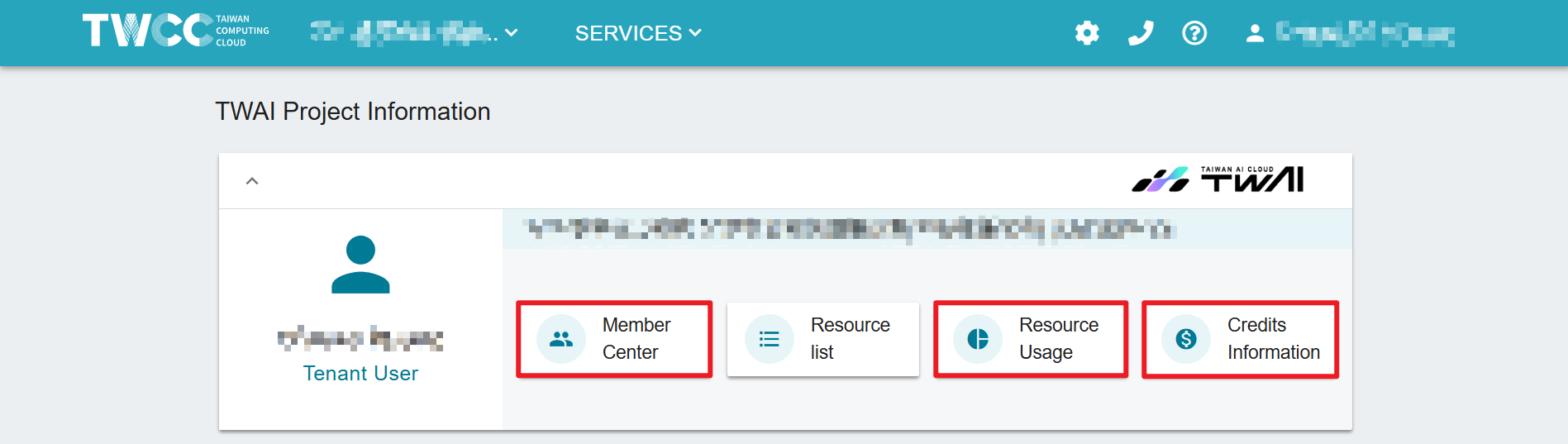Open settings via the gear icon

pyautogui.click(x=1087, y=33)
